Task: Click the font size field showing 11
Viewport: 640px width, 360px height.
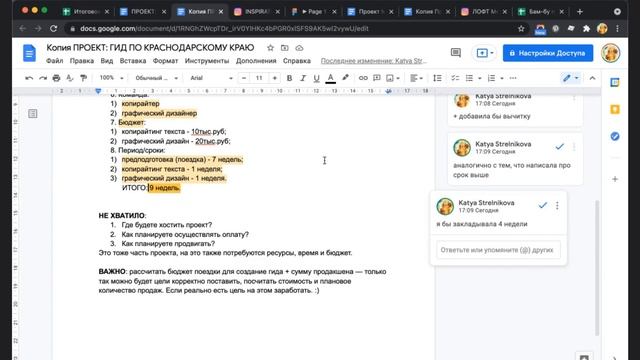Action: [x=259, y=78]
